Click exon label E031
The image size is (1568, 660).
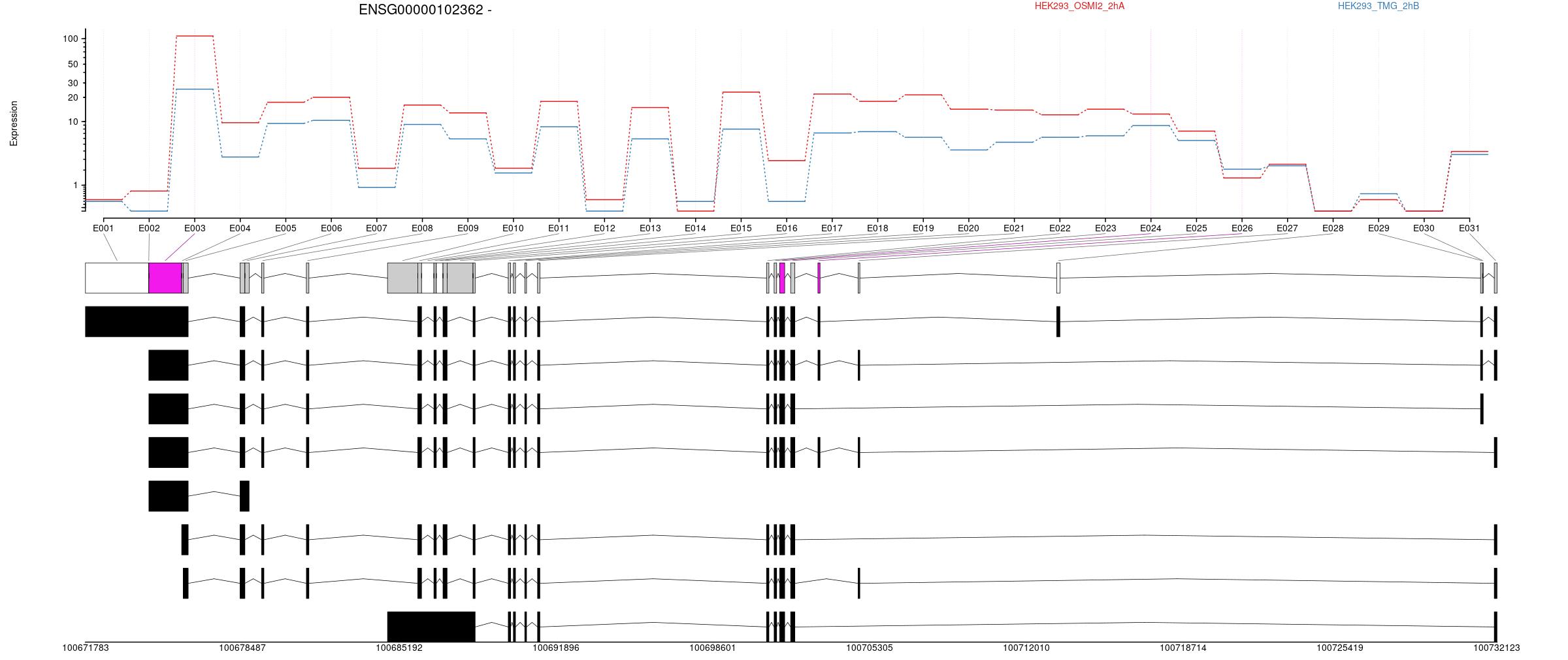(x=1469, y=228)
